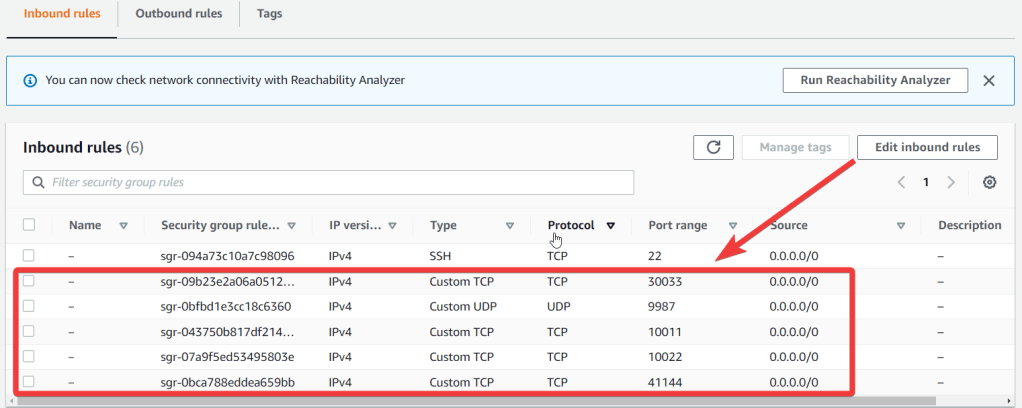Screen dimensions: 1022x408
Task: Click the info icon in banner
Action: [x=29, y=80]
